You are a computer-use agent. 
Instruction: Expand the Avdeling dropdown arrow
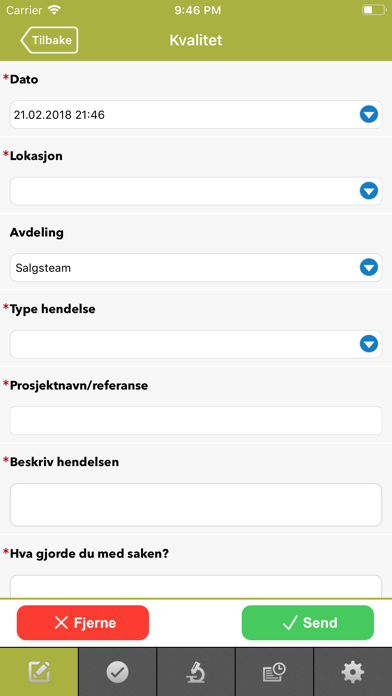coord(368,268)
